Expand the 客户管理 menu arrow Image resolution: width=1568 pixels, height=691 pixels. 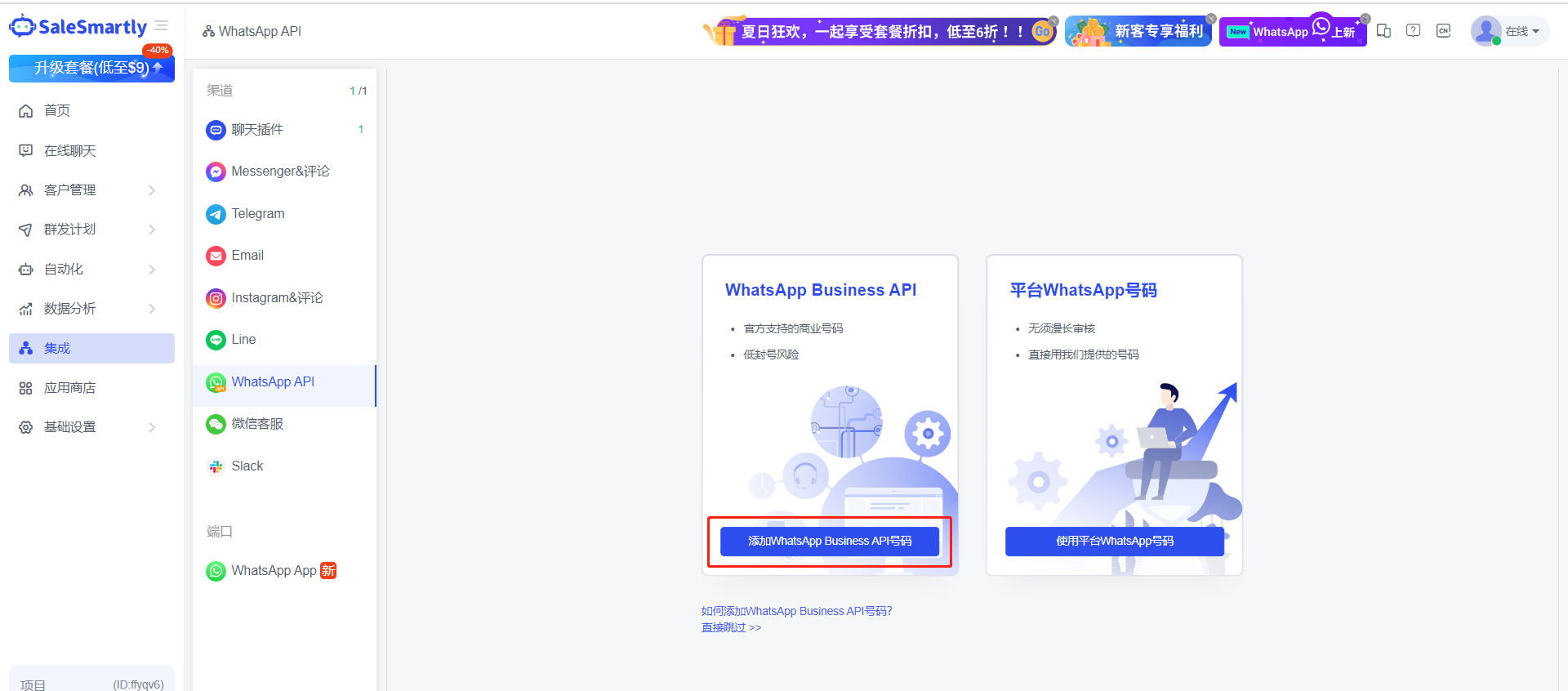[152, 190]
